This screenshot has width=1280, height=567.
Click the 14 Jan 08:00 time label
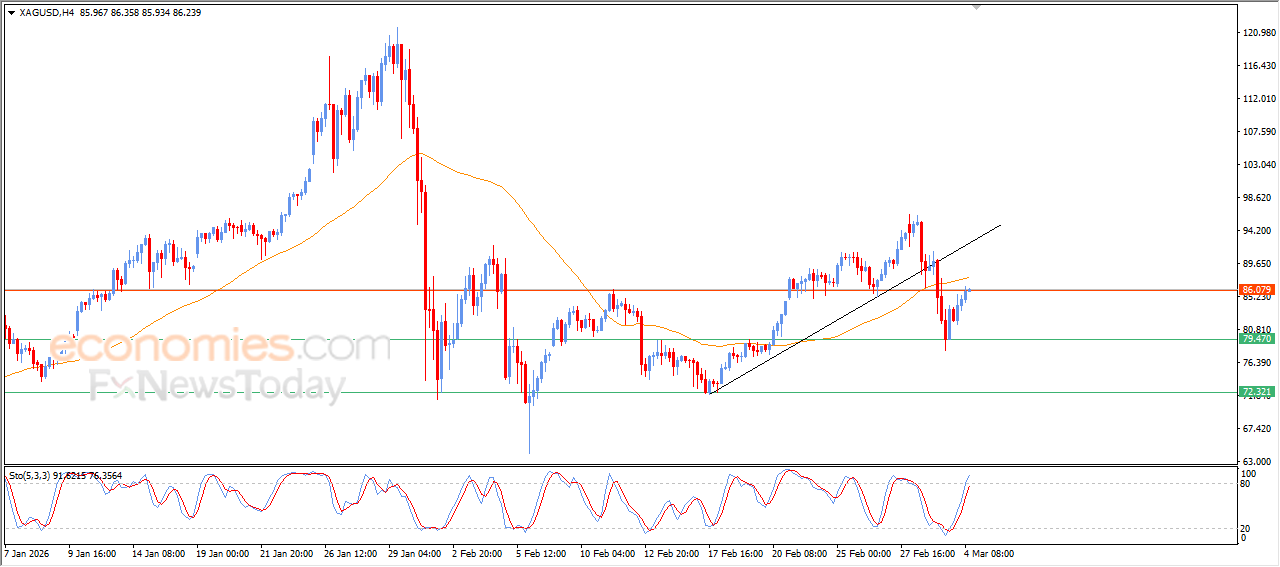click(x=157, y=553)
